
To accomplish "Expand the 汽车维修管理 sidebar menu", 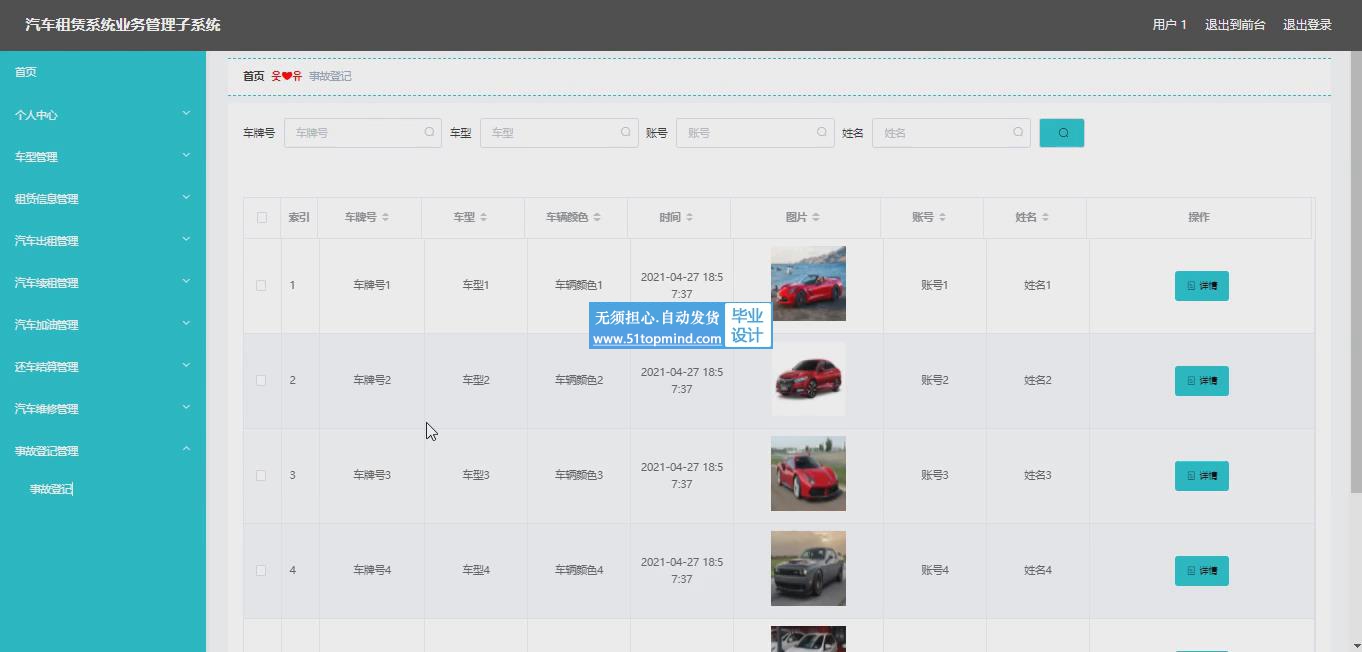I will [103, 408].
